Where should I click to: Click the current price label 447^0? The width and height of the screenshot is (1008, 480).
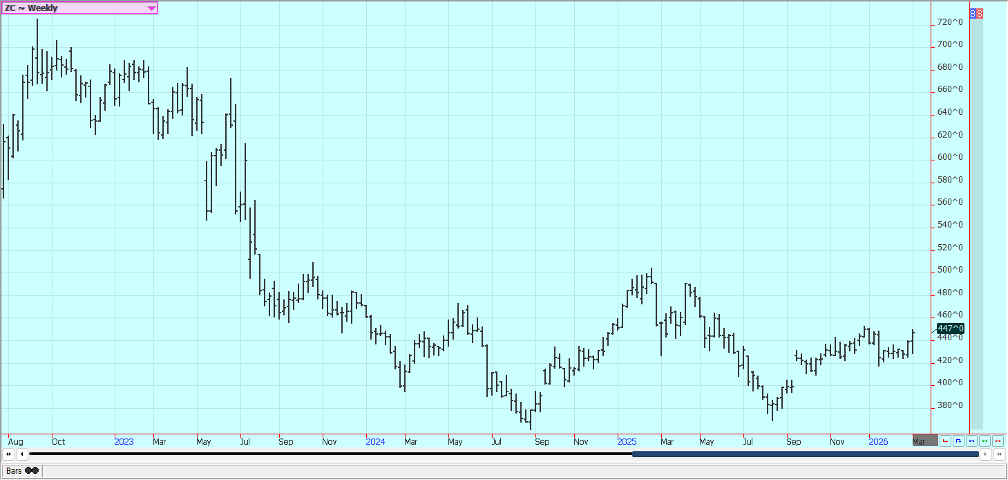coord(951,328)
